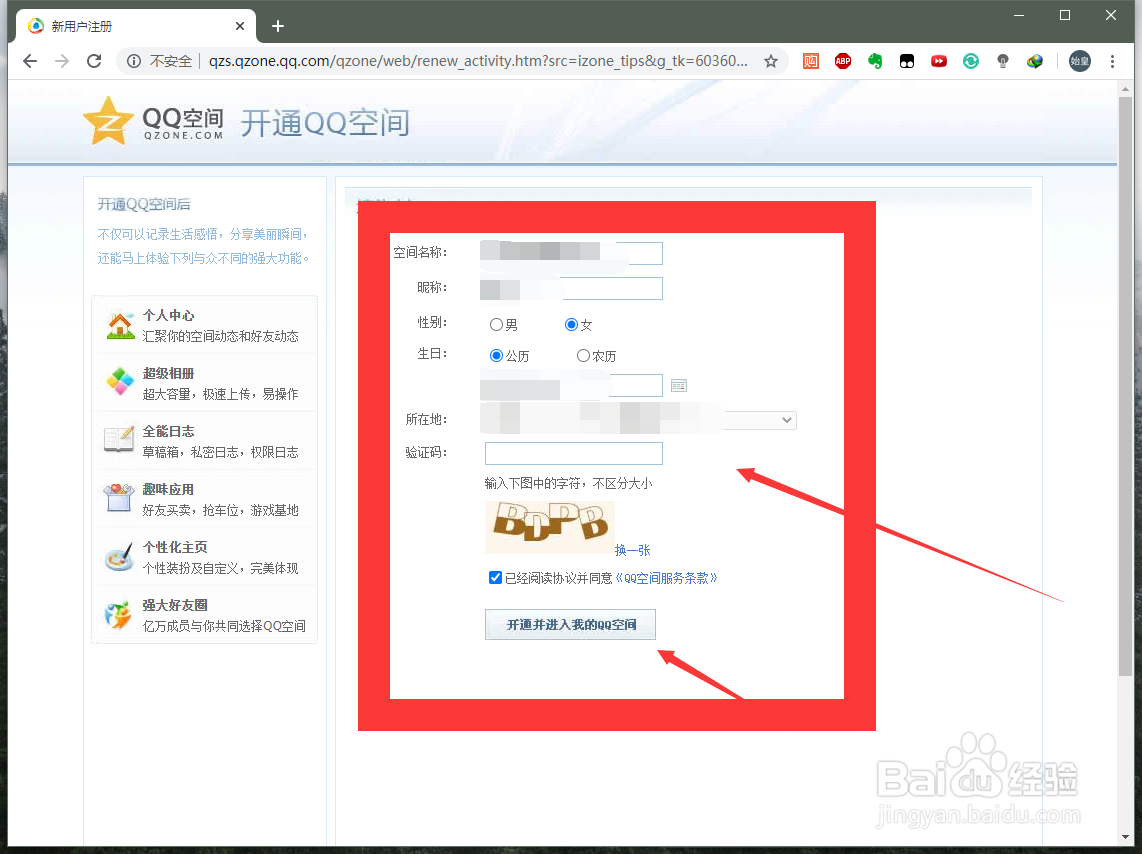Click the browser address bar URL

click(x=478, y=61)
